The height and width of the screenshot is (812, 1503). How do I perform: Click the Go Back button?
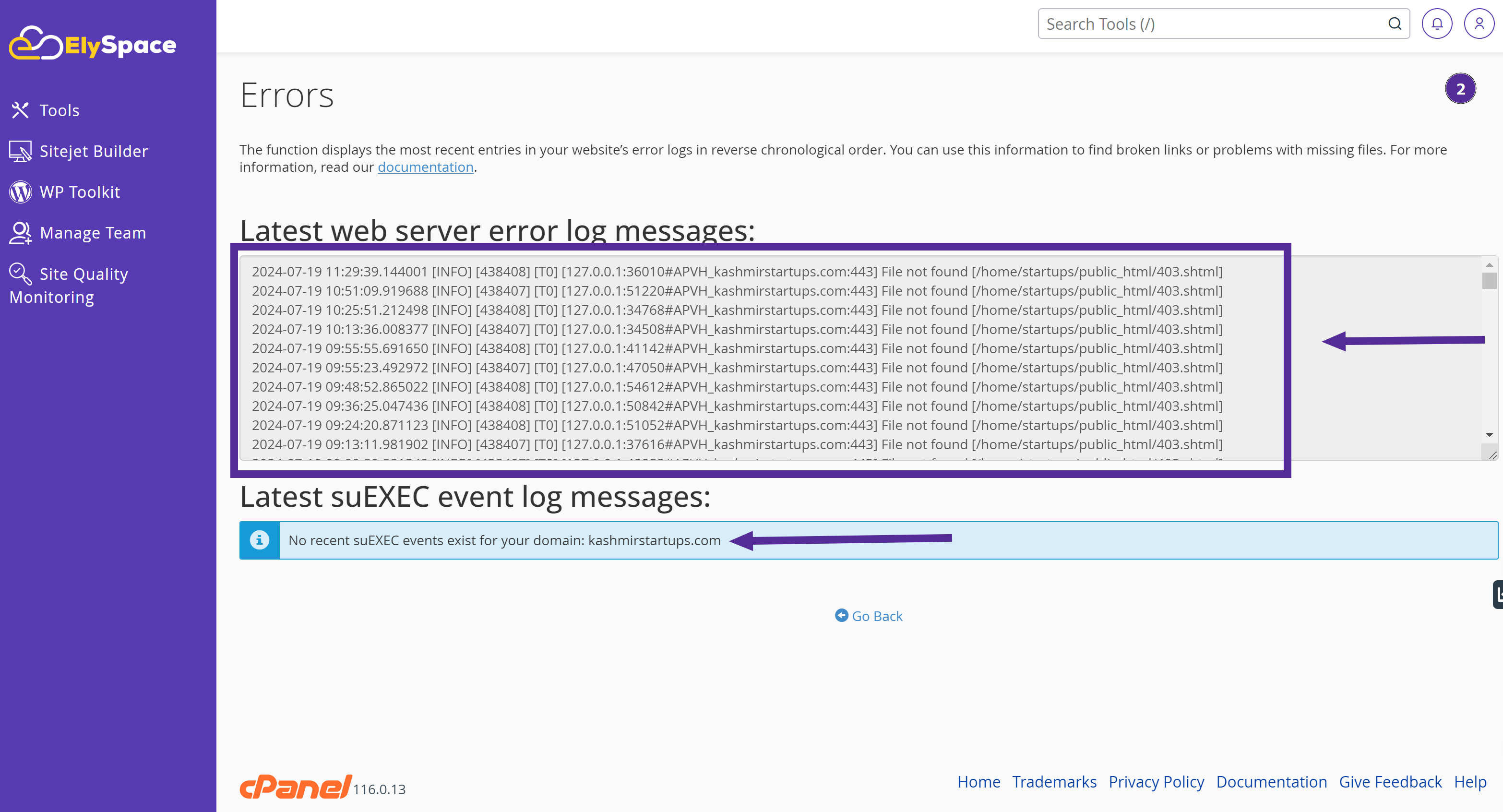point(868,615)
